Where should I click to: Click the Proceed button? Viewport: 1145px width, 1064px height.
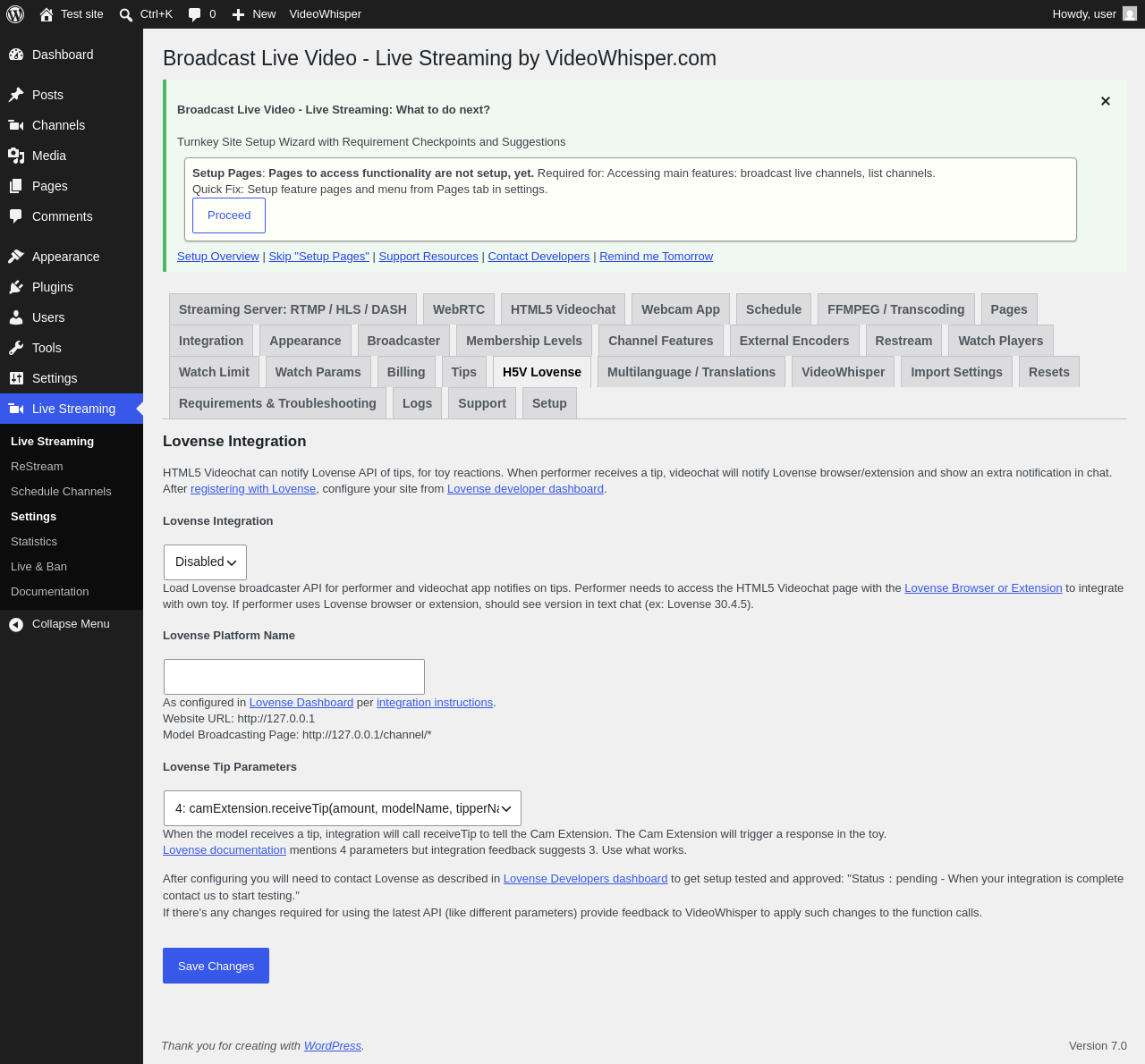click(229, 215)
